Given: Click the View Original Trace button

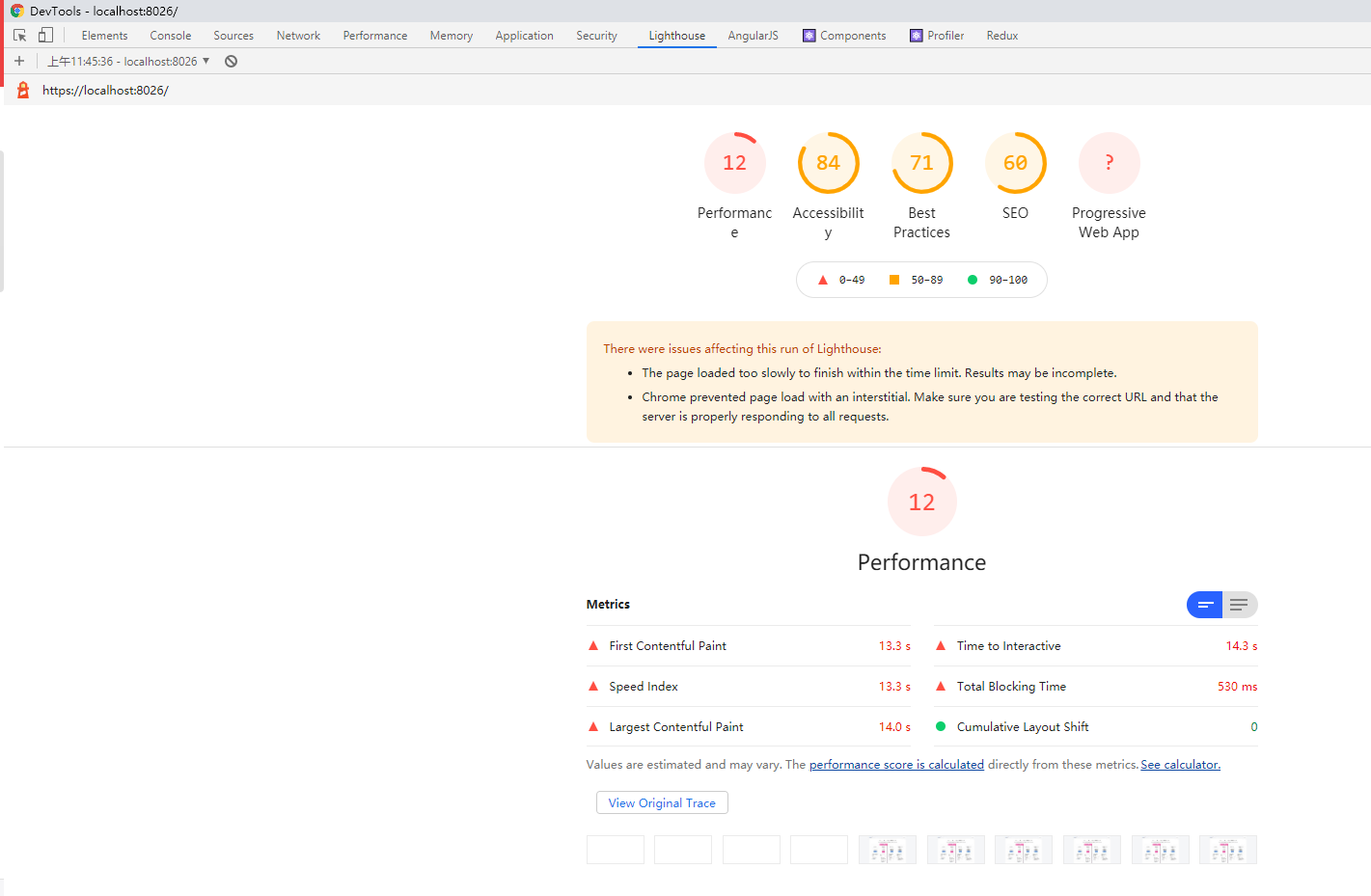Looking at the screenshot, I should click(x=662, y=802).
